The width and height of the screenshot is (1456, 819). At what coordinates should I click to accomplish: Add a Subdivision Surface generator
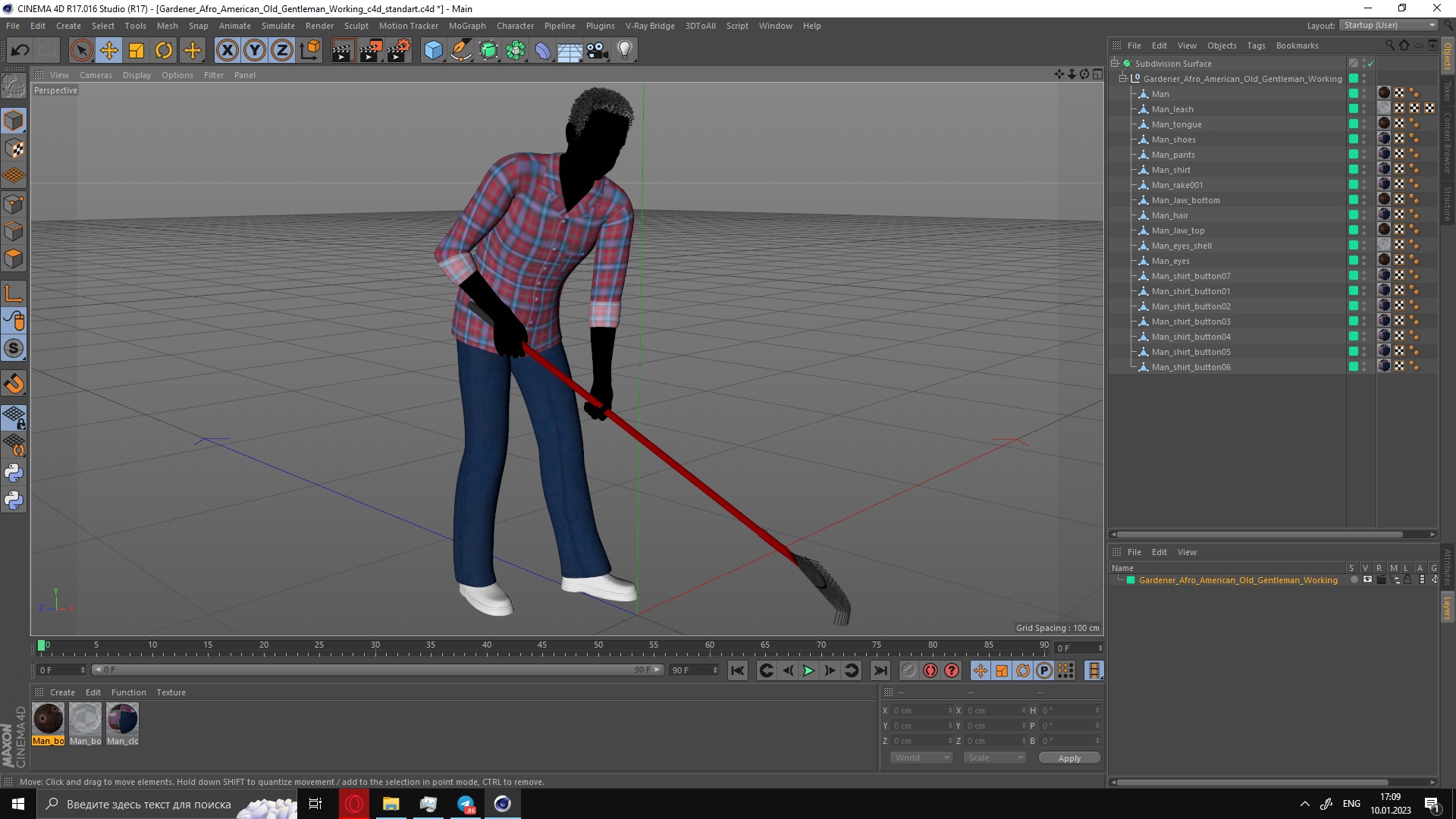[488, 51]
